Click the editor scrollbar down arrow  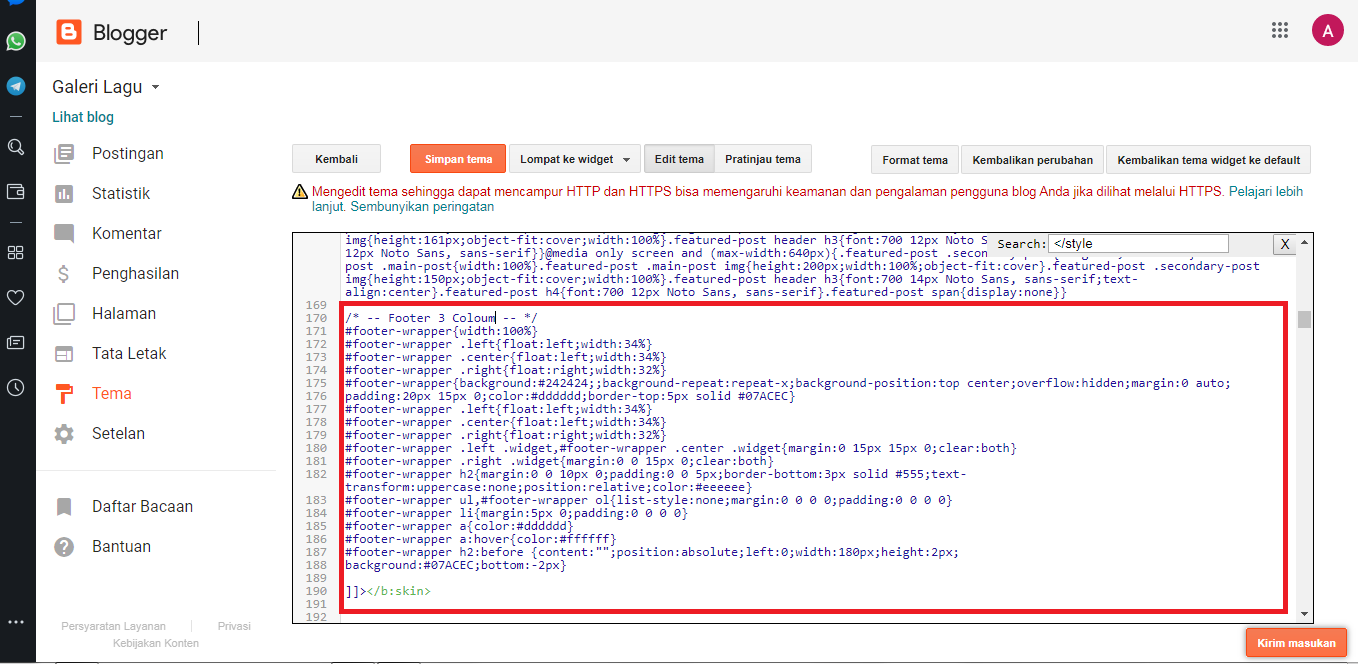[x=1304, y=613]
